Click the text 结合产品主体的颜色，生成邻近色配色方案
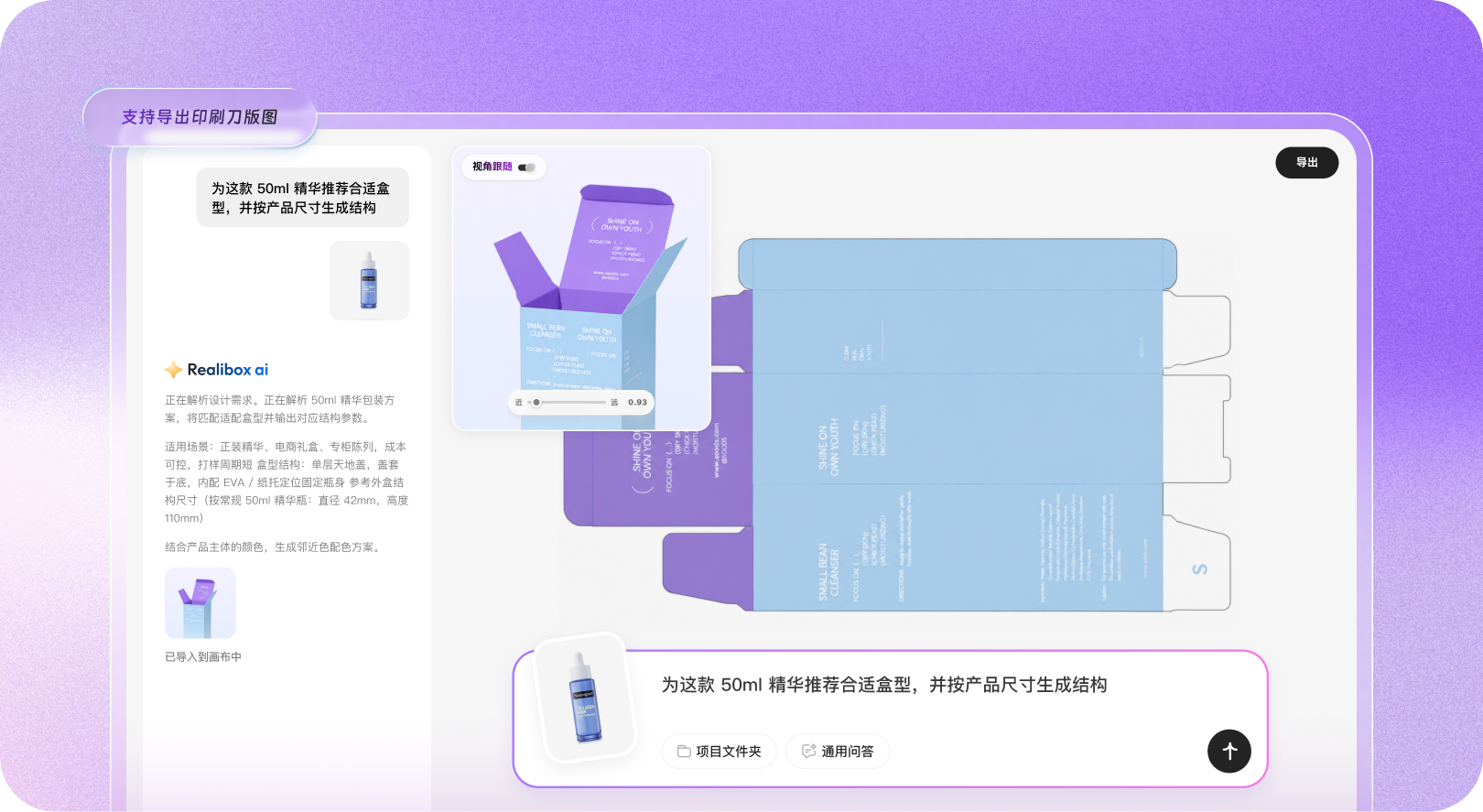The height and width of the screenshot is (812, 1483). (274, 547)
